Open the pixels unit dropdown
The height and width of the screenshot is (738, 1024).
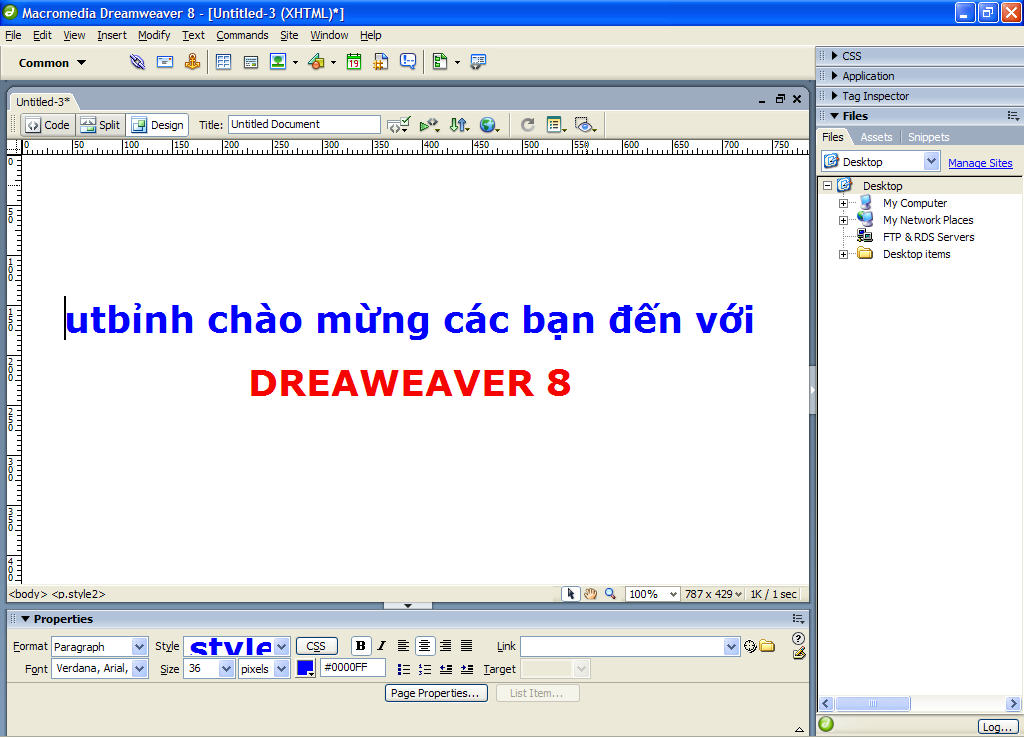(281, 669)
